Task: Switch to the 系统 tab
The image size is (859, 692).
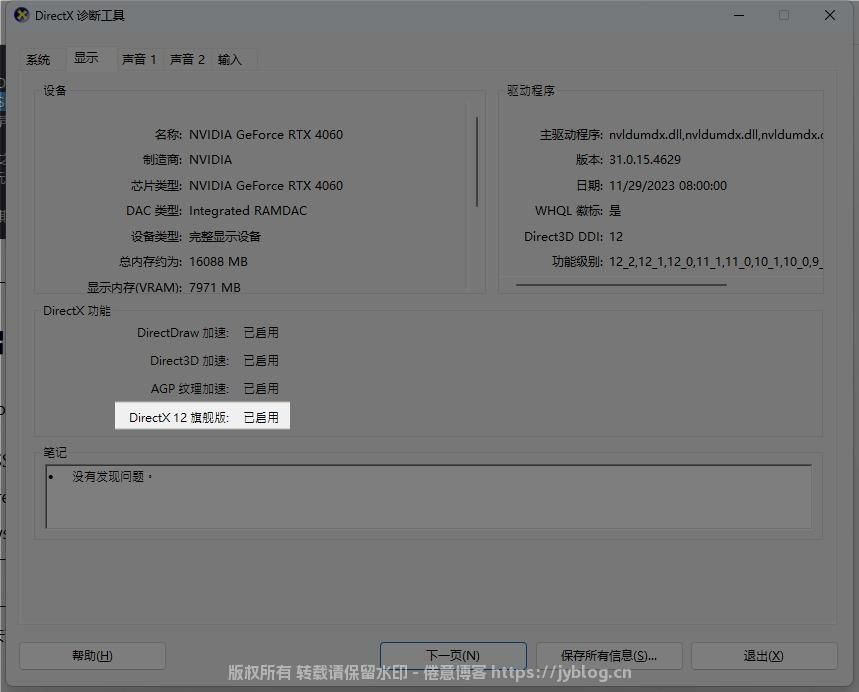Action: (x=38, y=60)
